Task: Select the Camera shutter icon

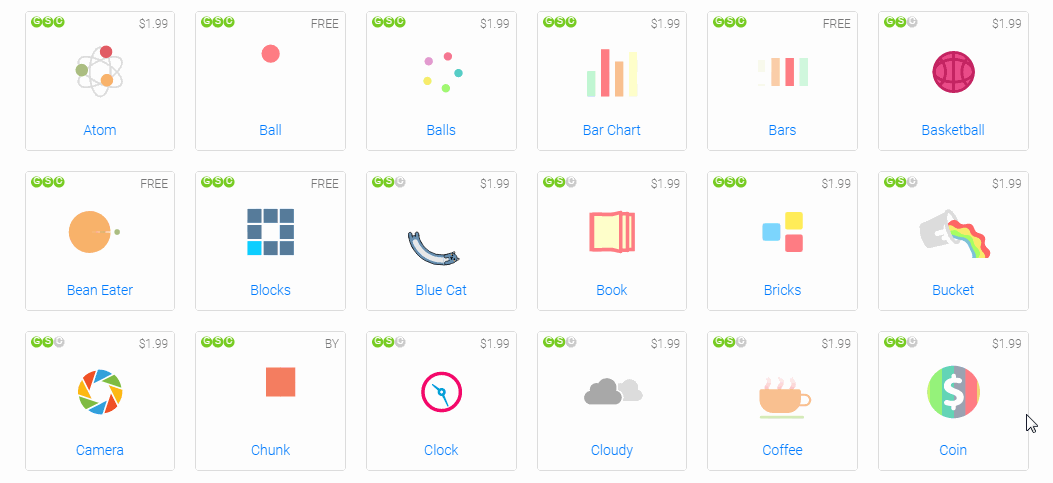Action: [x=99, y=392]
